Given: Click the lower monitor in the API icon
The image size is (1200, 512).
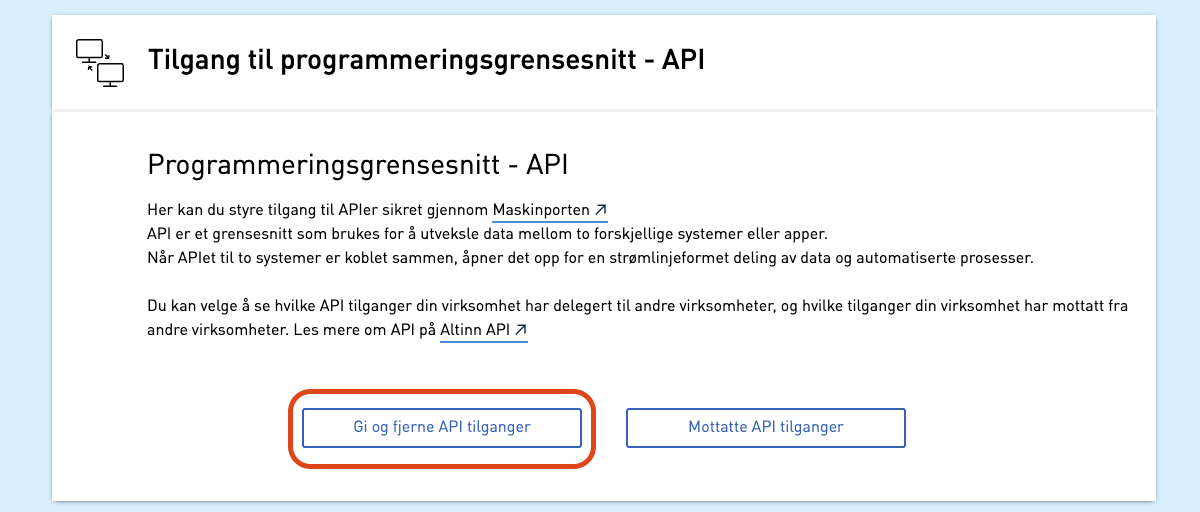Looking at the screenshot, I should (x=110, y=74).
